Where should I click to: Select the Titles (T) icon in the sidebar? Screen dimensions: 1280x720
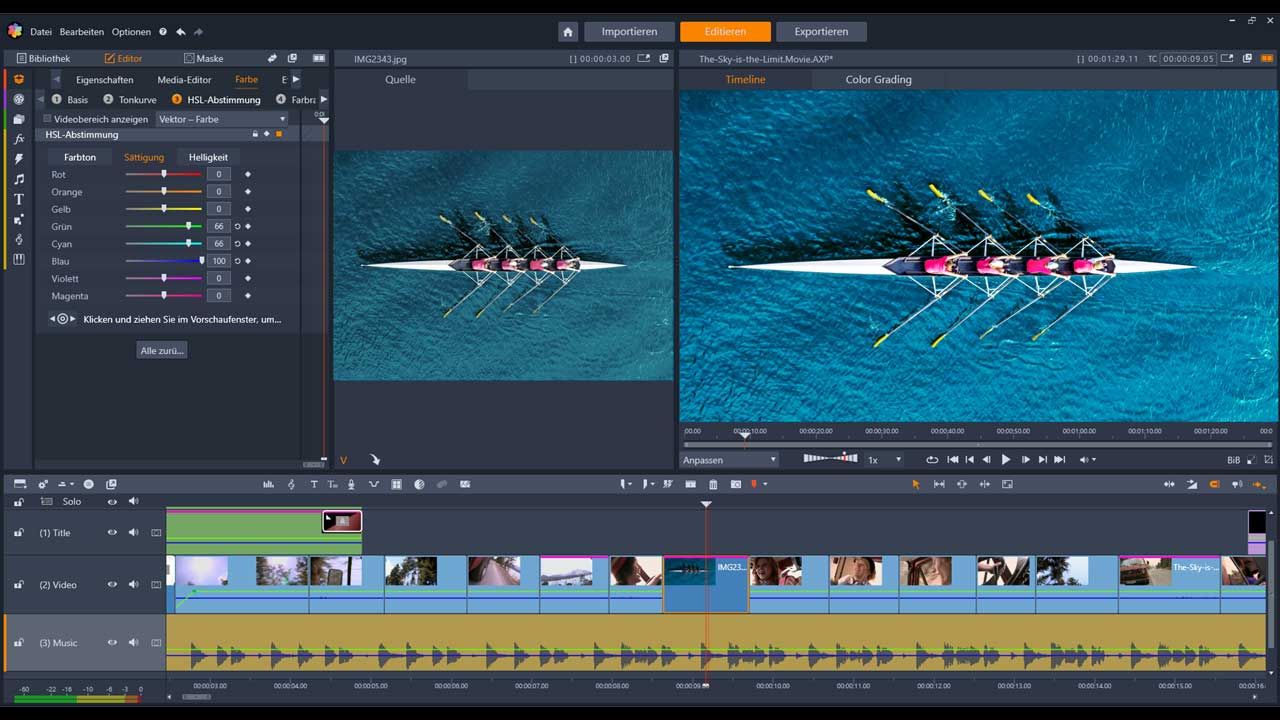click(x=18, y=199)
